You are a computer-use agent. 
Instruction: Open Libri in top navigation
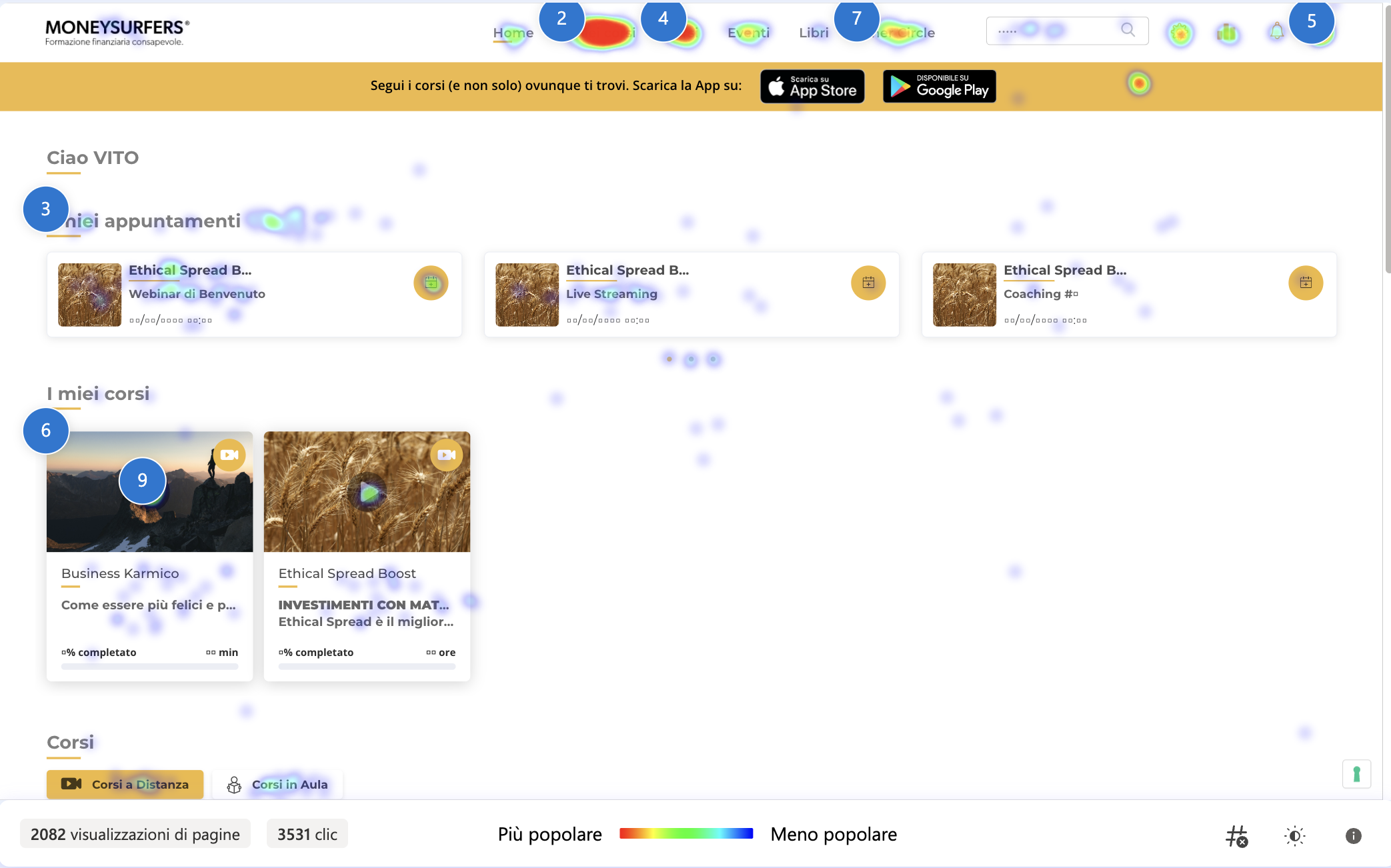click(814, 33)
